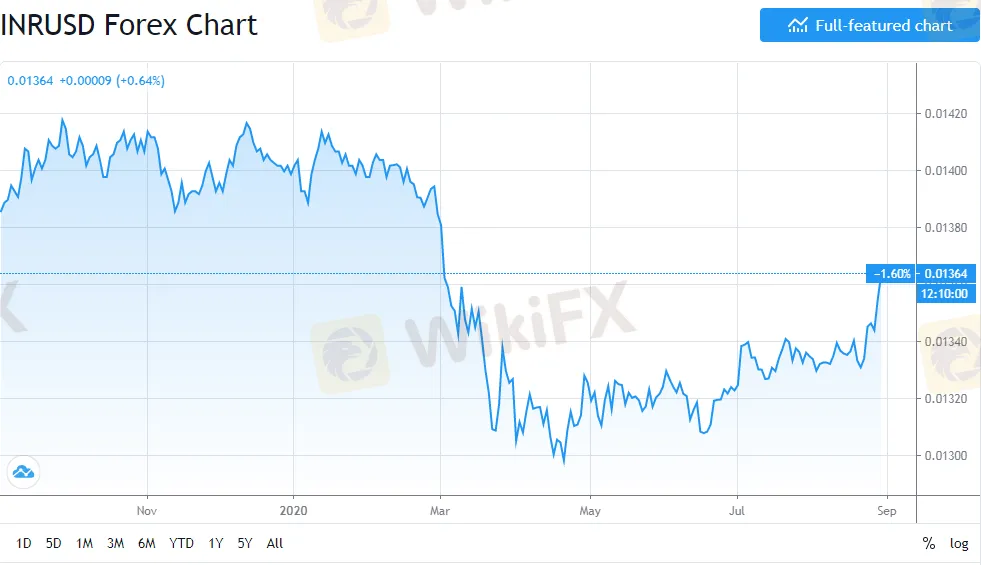Screen dimensions: 981x565
Task: Show year-to-date with YTD
Action: 181,544
